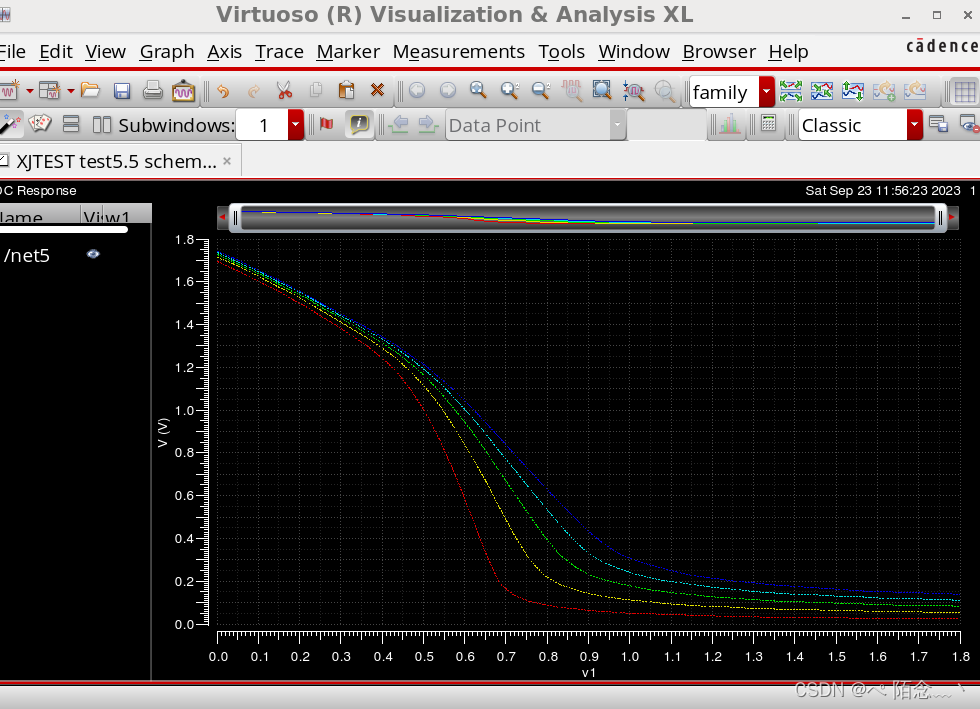Open a new window with the waveform icon
Image resolution: width=980 pixels, height=709 pixels.
pyautogui.click(x=9, y=91)
